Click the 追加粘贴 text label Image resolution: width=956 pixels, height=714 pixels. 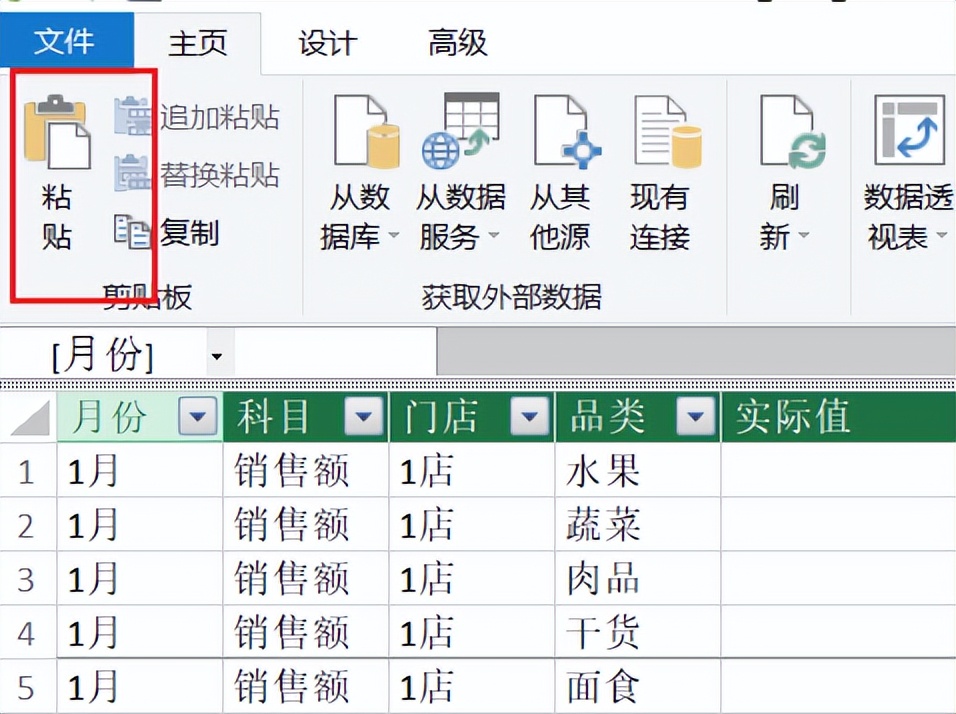pos(219,116)
